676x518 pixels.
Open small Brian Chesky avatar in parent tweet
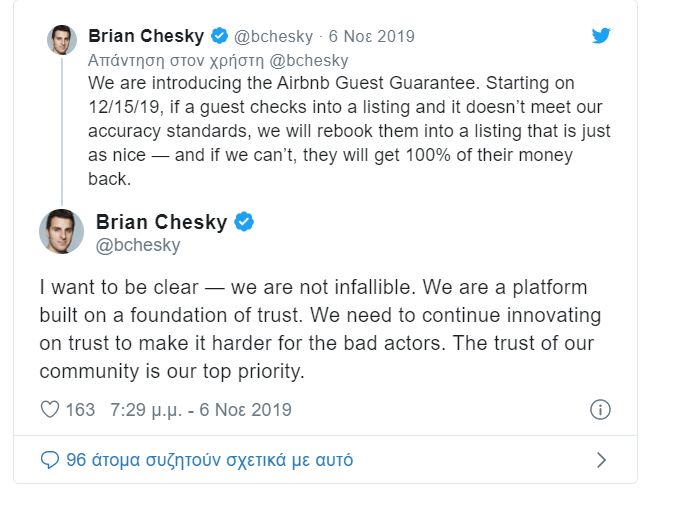pos(62,40)
